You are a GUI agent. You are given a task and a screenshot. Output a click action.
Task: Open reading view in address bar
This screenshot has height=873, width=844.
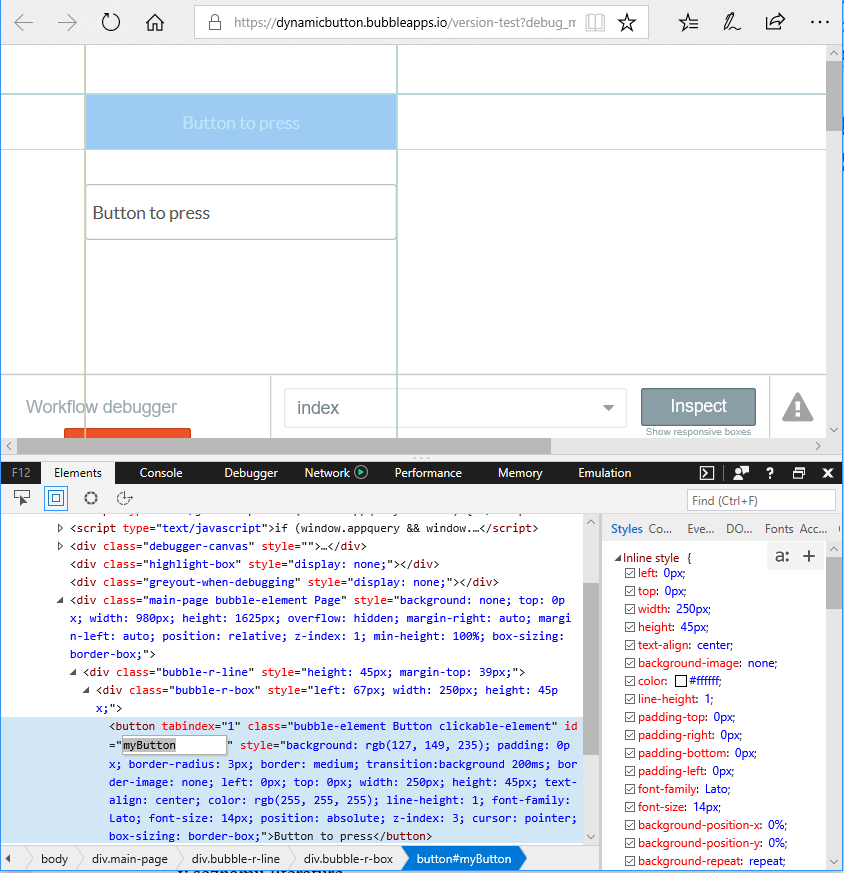(595, 23)
